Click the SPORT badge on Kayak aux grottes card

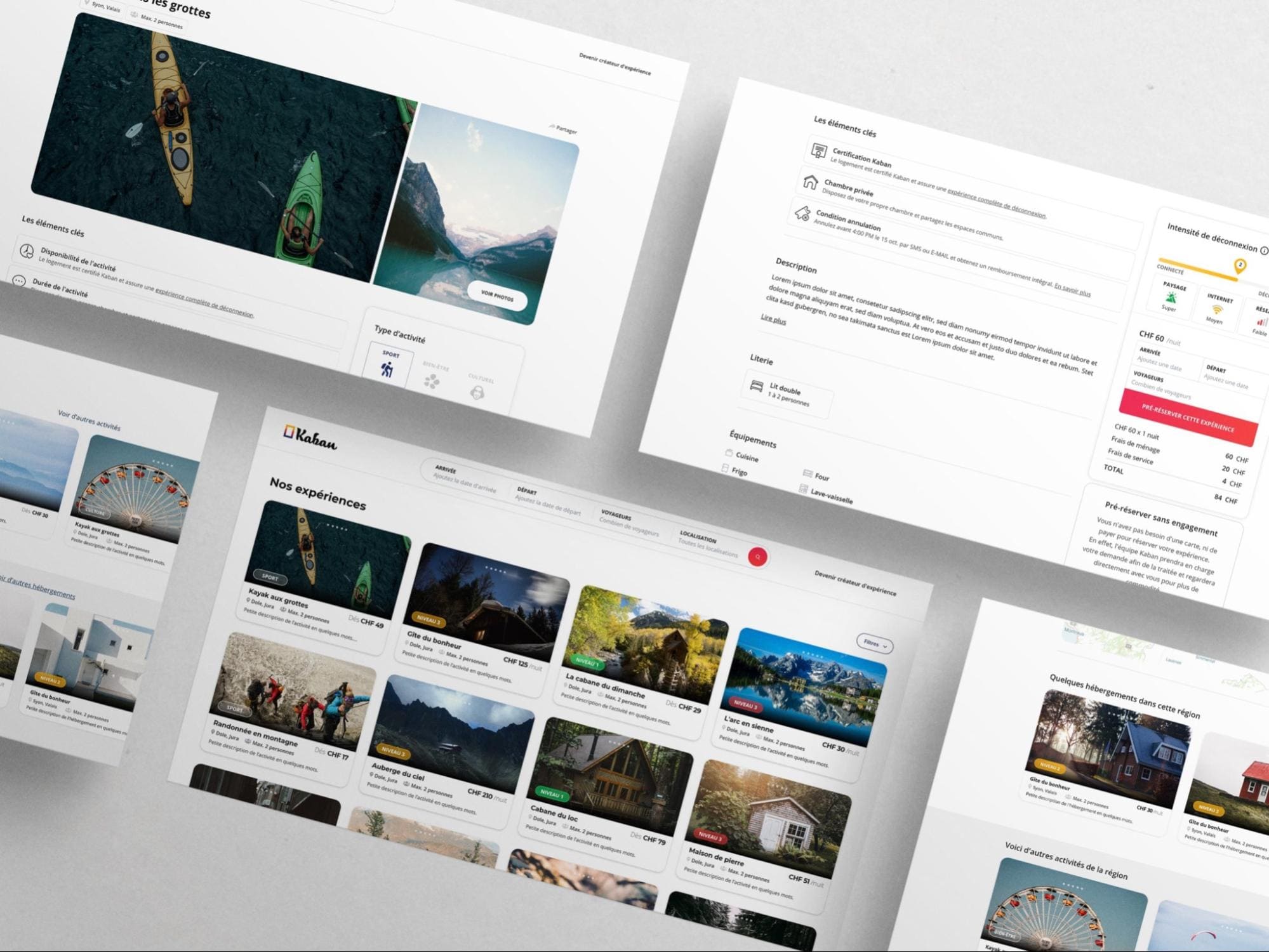[x=270, y=577]
